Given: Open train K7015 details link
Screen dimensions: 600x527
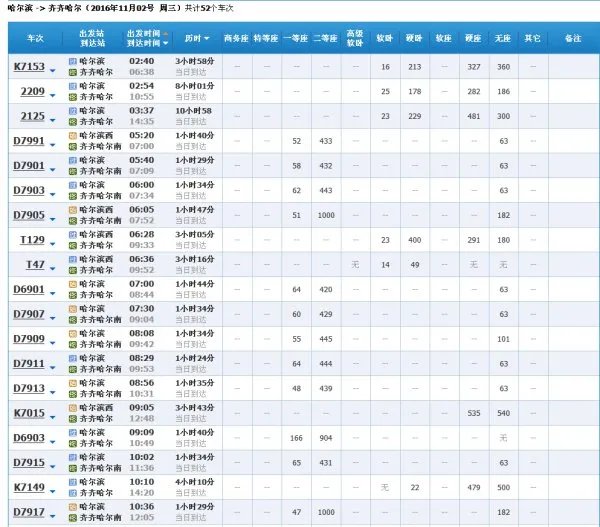Looking at the screenshot, I should pyautogui.click(x=29, y=413).
